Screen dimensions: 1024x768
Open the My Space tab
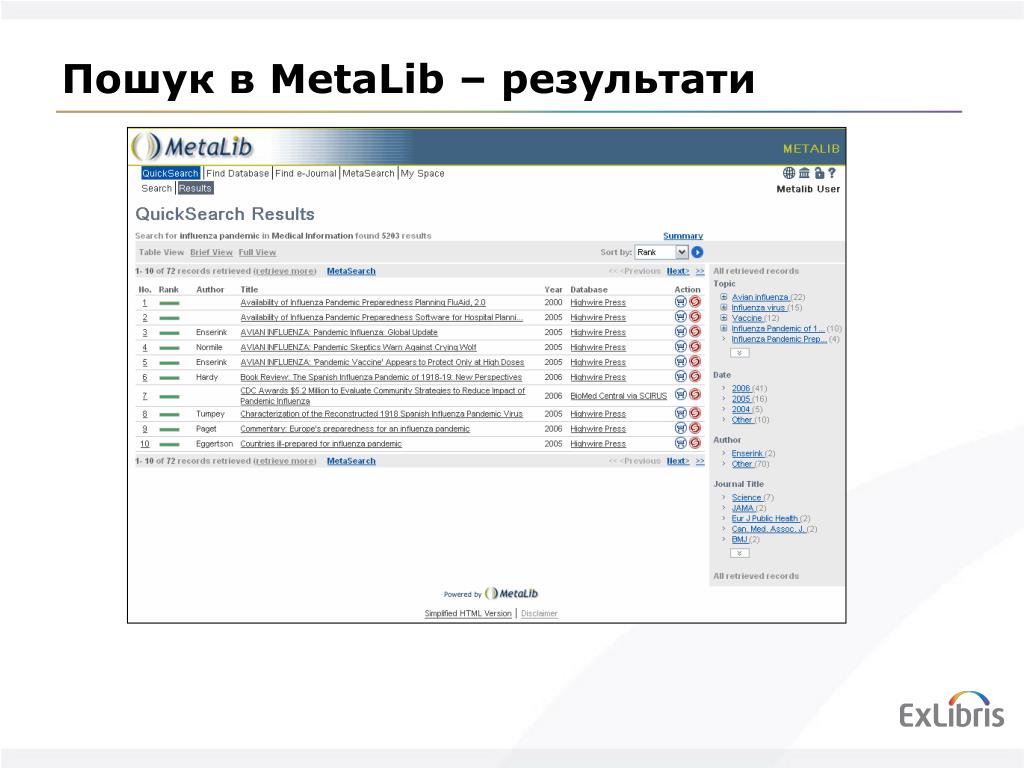click(x=423, y=173)
